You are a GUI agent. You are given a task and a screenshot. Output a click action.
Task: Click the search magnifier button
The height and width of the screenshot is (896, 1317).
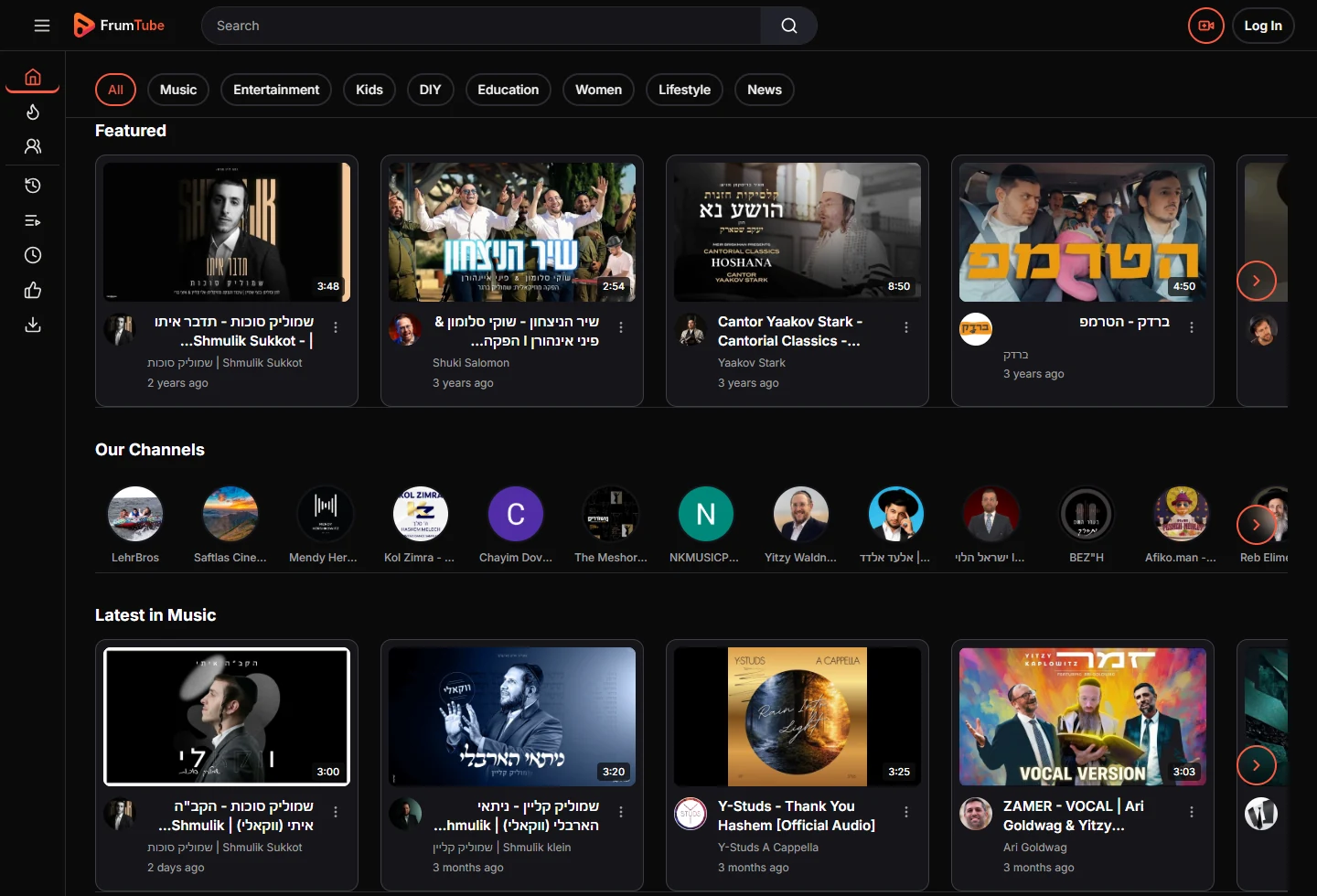click(789, 26)
